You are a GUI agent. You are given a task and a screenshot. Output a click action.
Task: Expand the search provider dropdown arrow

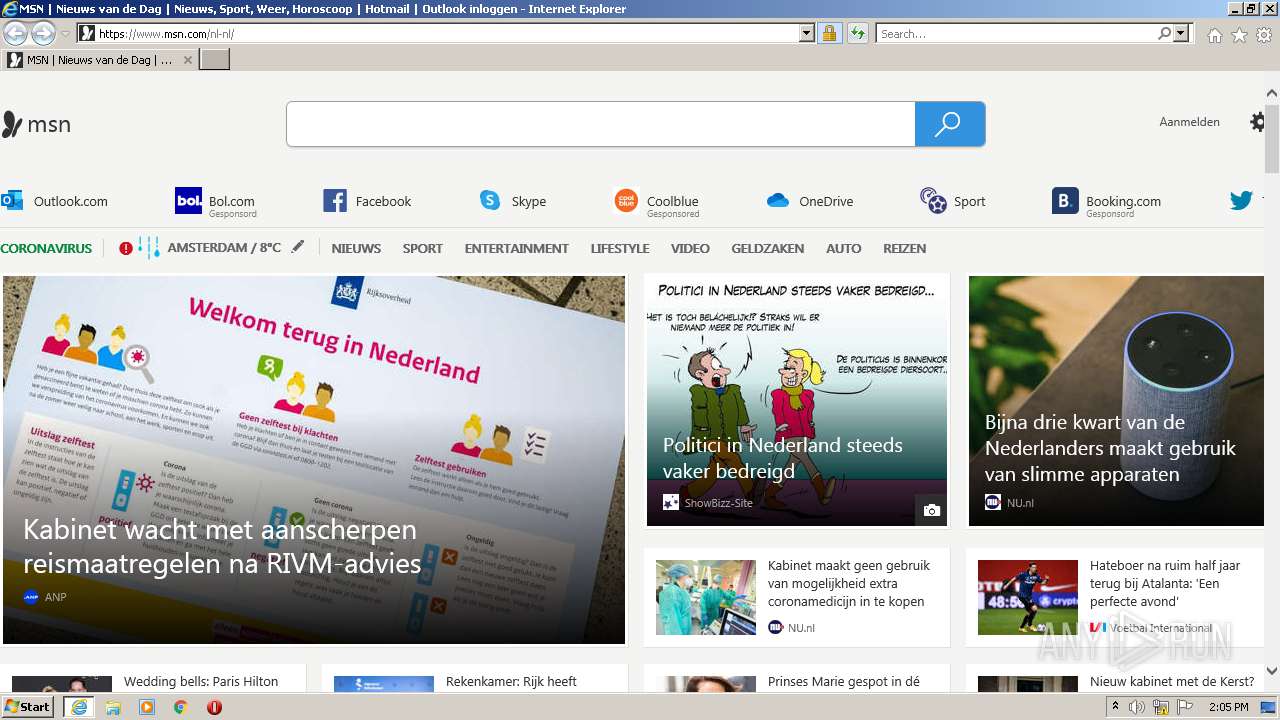click(x=1182, y=33)
